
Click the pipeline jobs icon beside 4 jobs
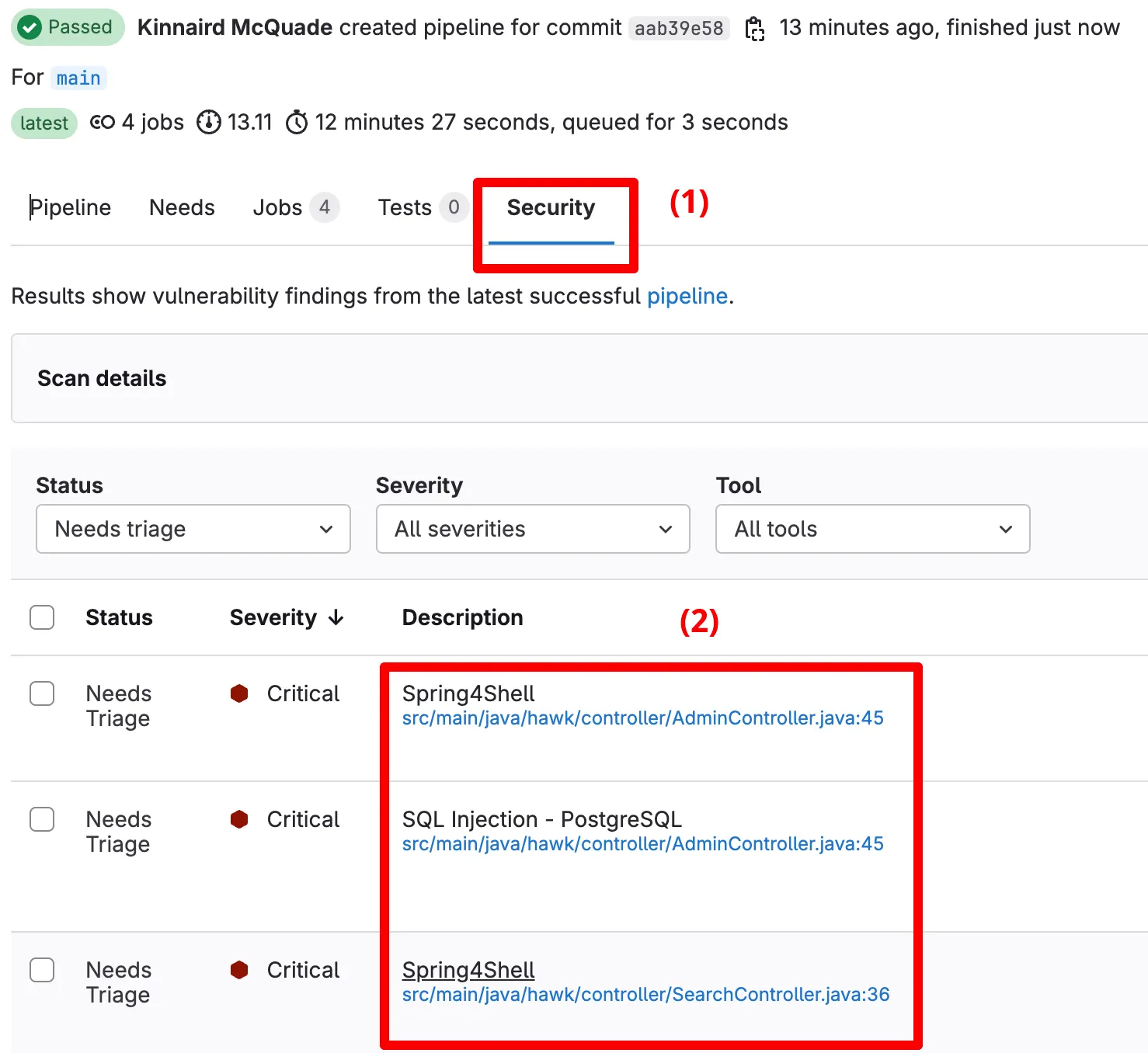[x=103, y=123]
